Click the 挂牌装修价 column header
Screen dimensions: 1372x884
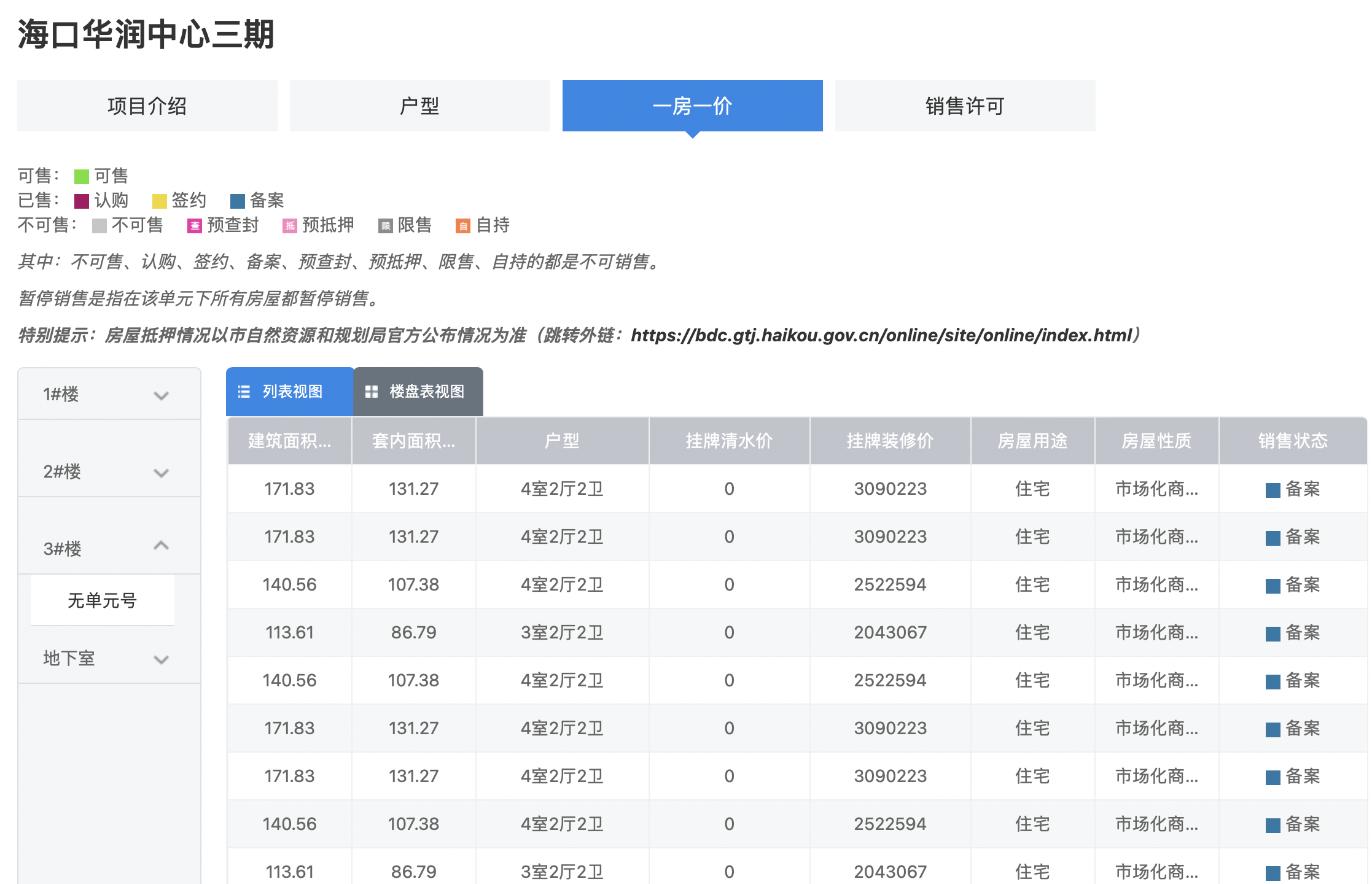pyautogui.click(x=890, y=441)
